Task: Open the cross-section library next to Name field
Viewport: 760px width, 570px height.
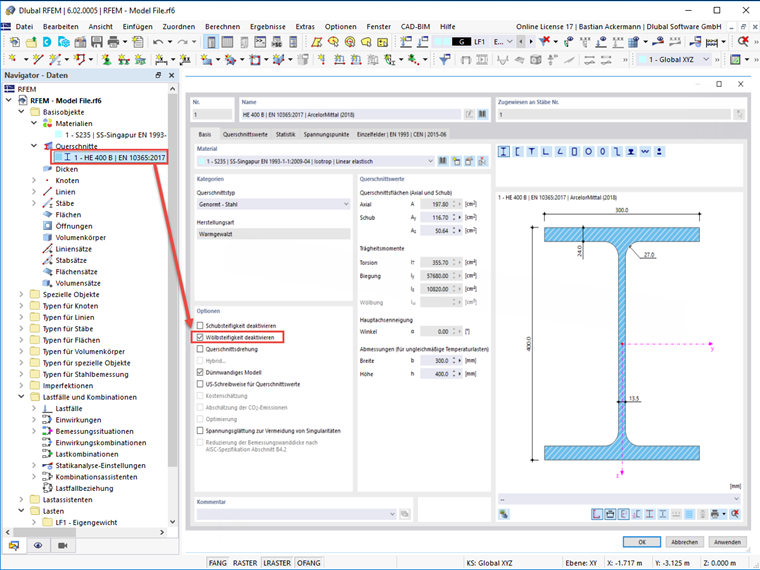Action: (482, 115)
